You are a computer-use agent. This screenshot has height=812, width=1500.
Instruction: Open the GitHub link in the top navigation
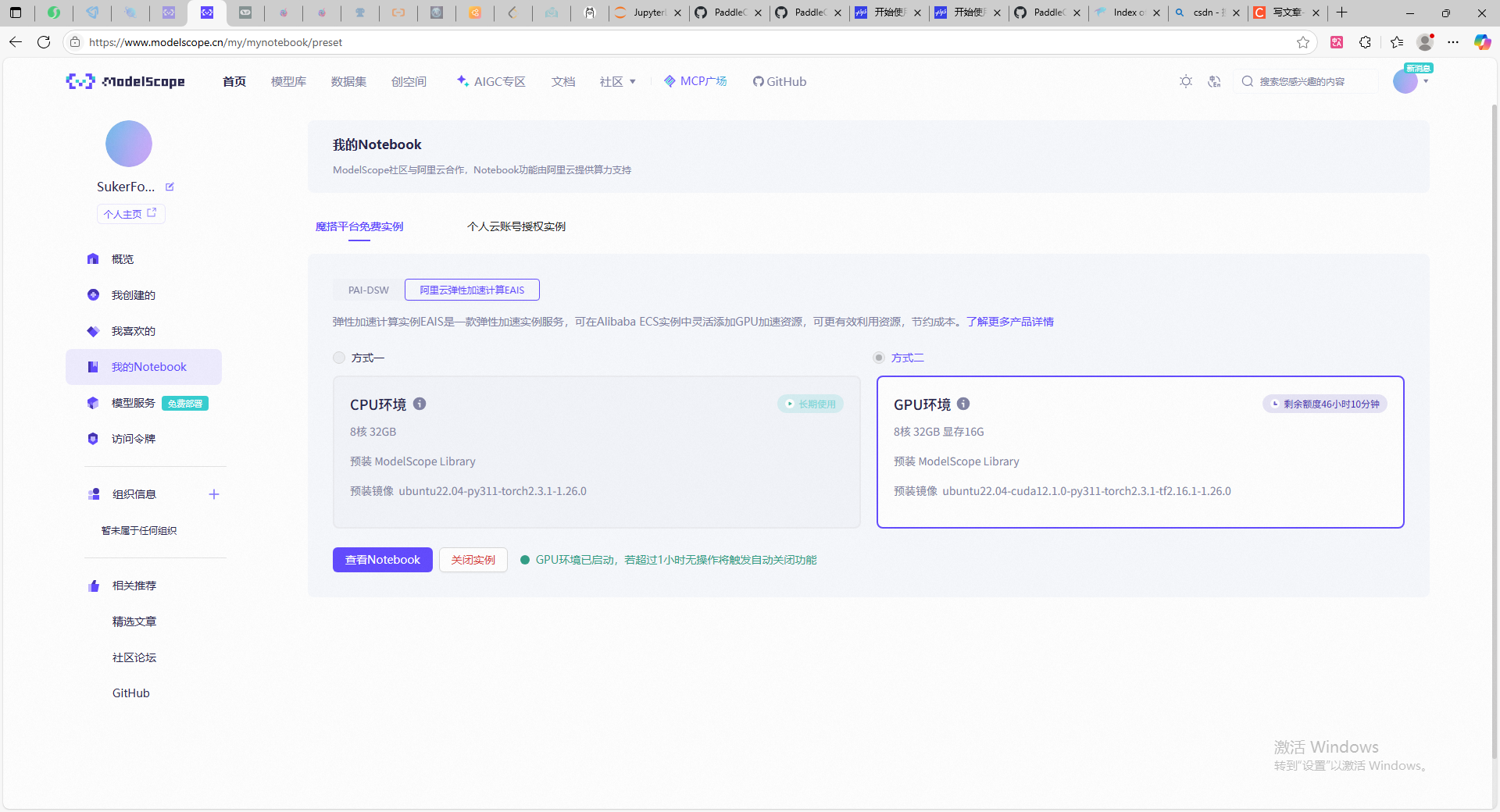pos(779,81)
